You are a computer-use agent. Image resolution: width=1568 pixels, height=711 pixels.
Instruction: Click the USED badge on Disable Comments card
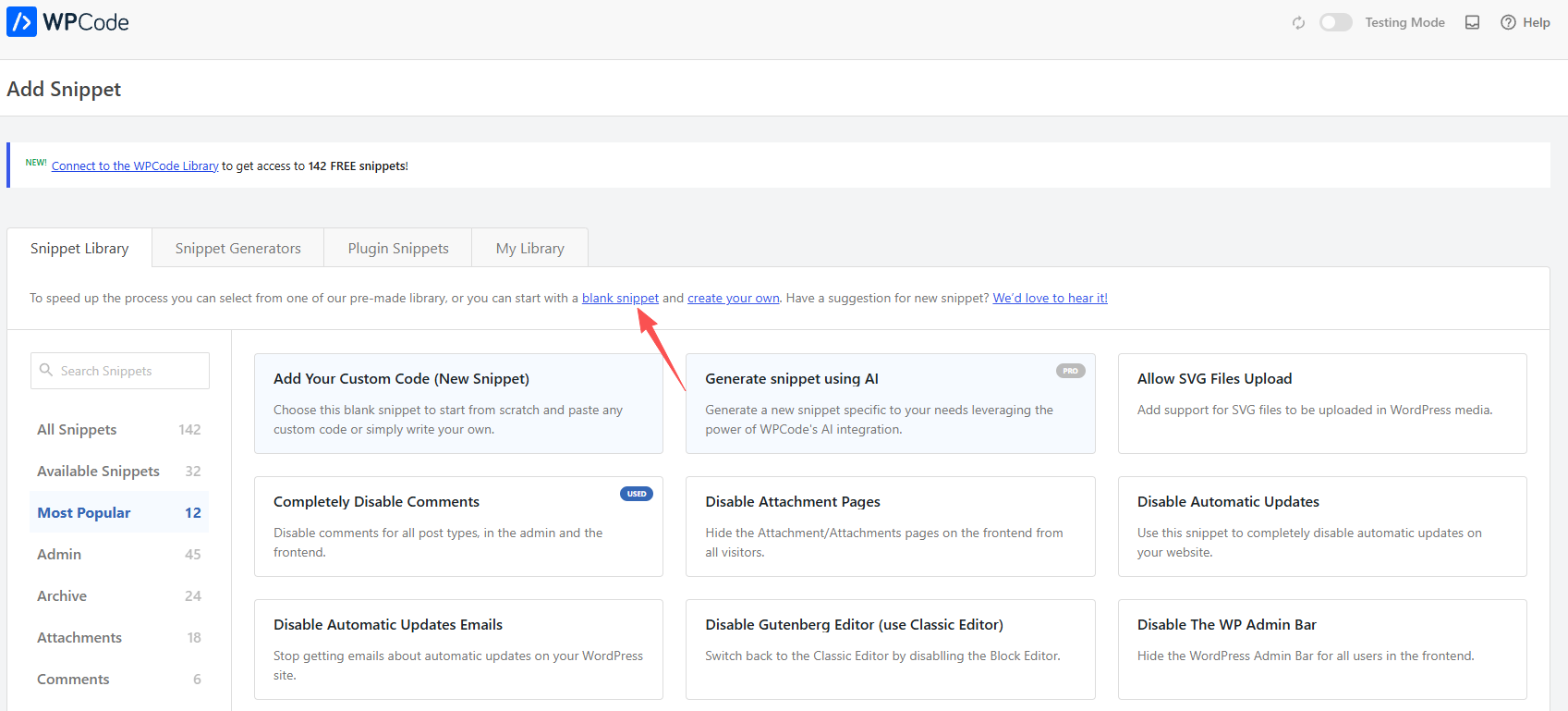point(637,494)
